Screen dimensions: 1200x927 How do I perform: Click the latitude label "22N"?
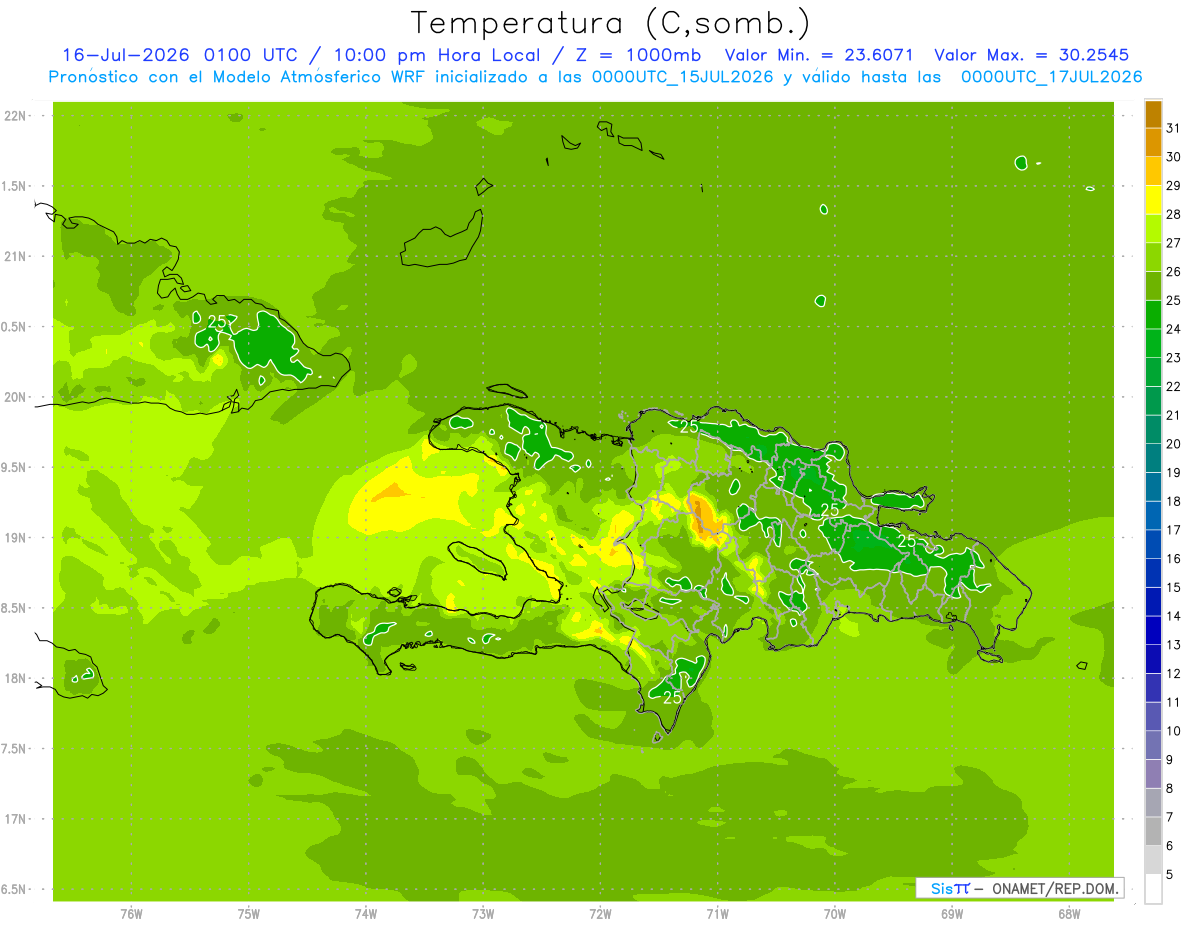coord(17,115)
